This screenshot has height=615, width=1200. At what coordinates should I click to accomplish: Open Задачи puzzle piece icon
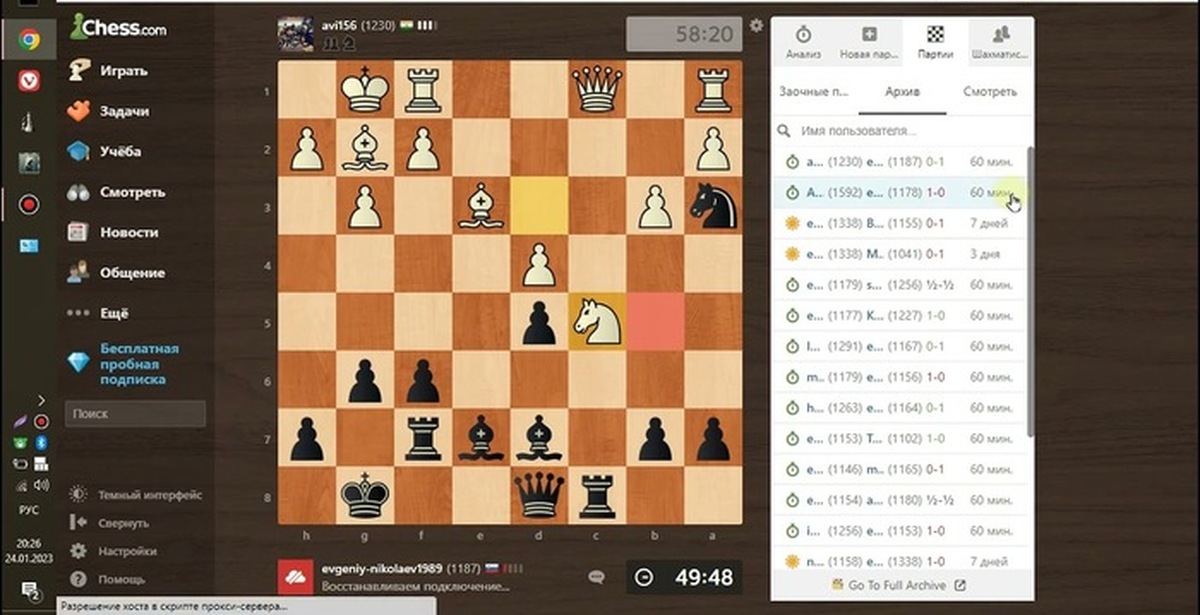[79, 111]
